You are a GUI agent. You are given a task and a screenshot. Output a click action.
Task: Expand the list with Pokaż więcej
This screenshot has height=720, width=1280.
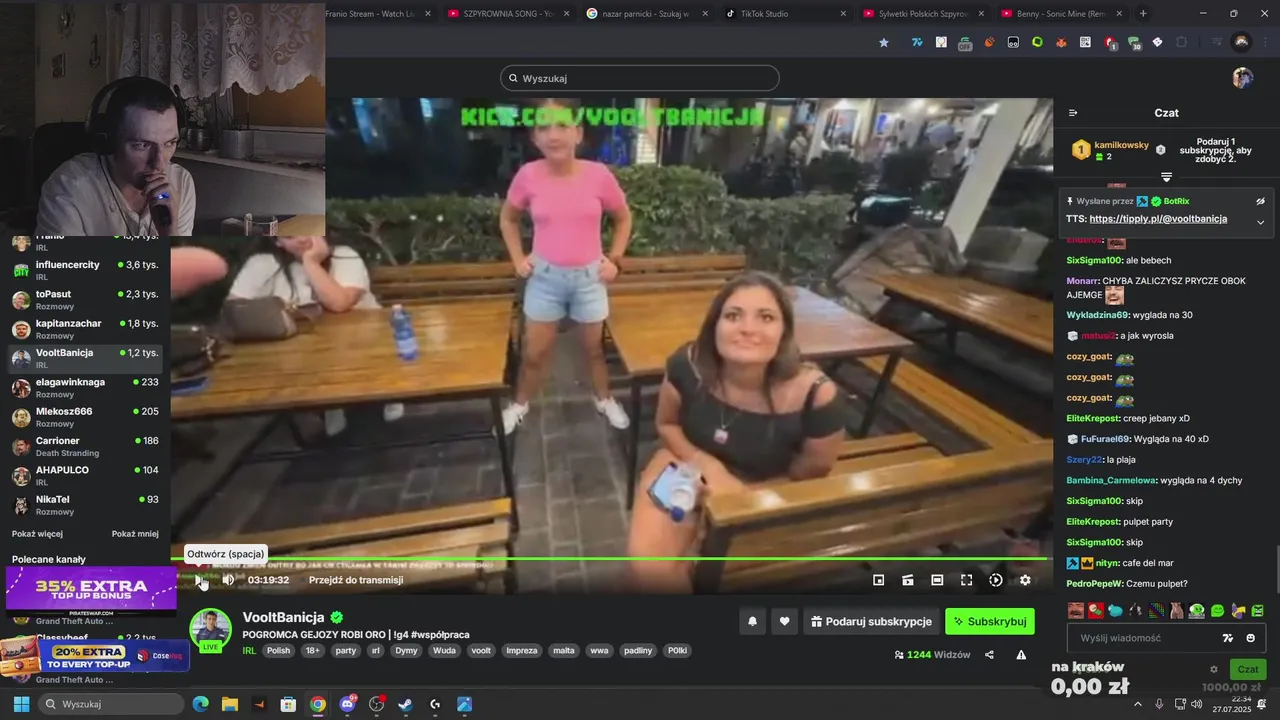click(x=37, y=534)
